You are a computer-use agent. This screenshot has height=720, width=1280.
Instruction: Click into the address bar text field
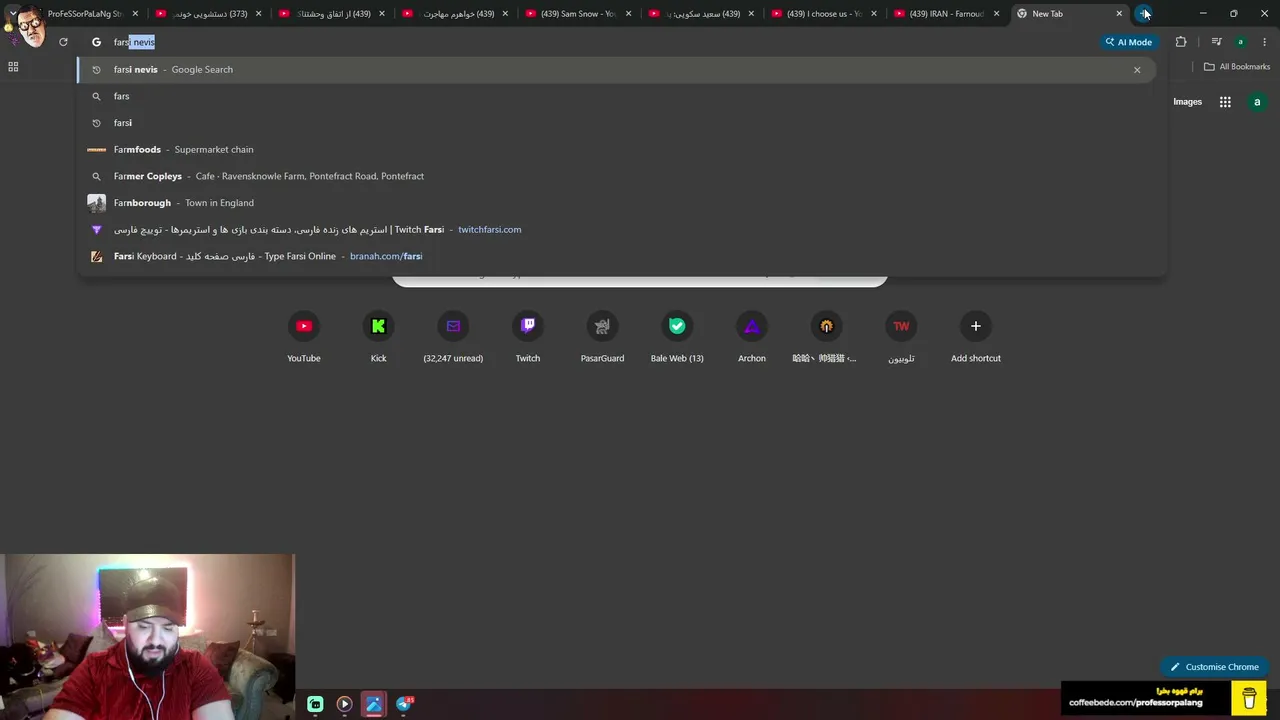(600, 42)
